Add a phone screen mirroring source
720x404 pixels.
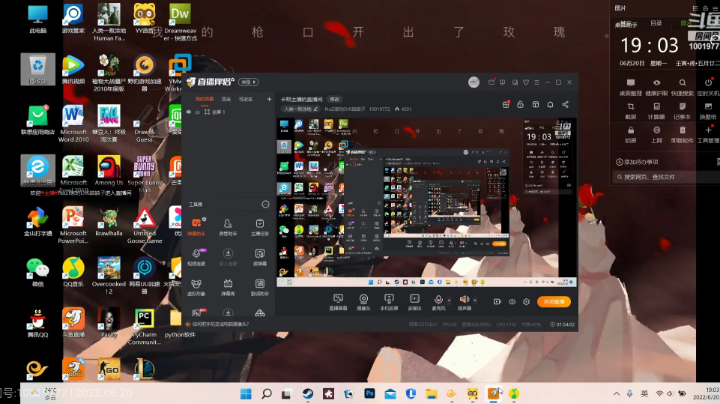389,302
